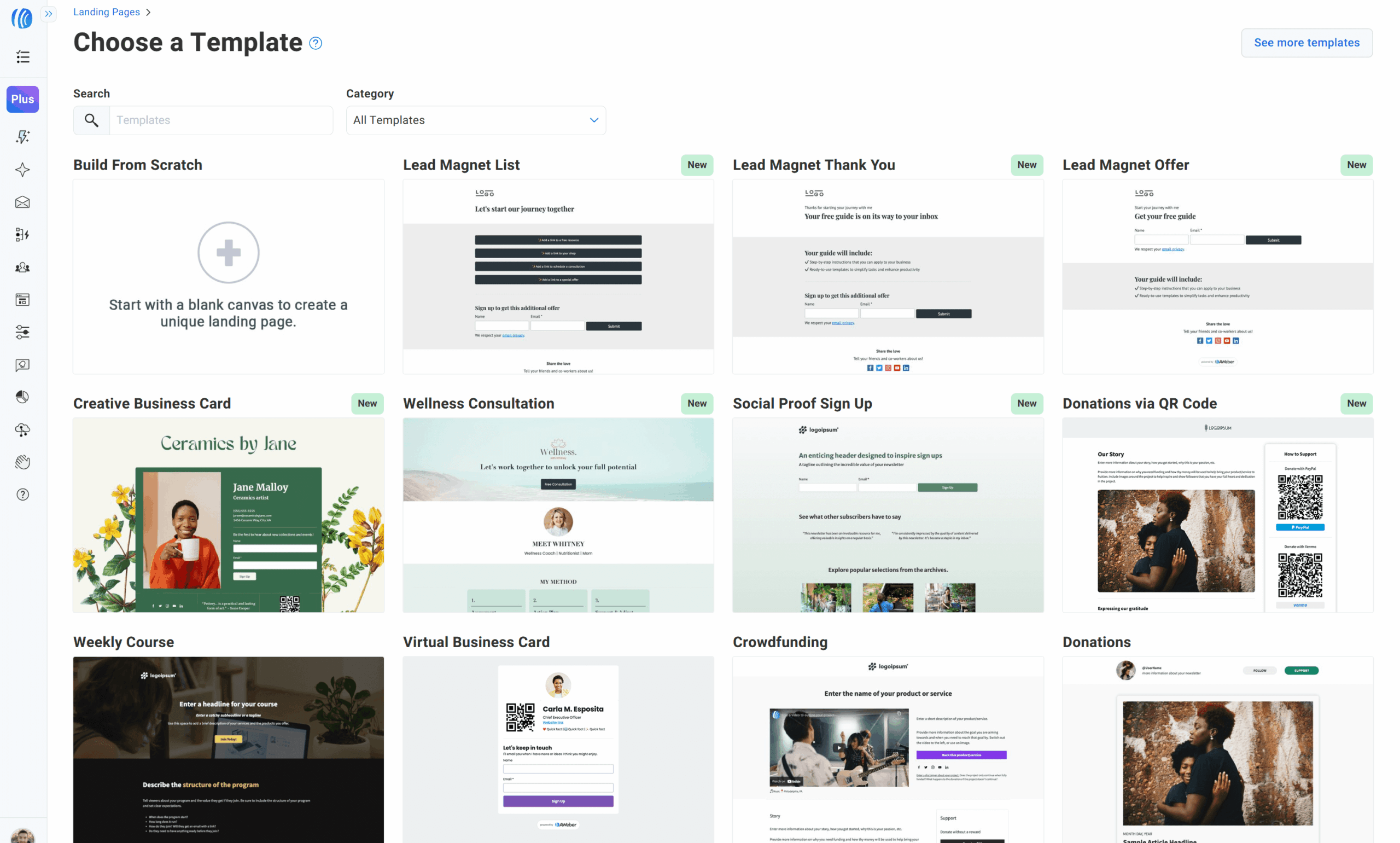Expand the sidebar with double-chevron button

(49, 14)
